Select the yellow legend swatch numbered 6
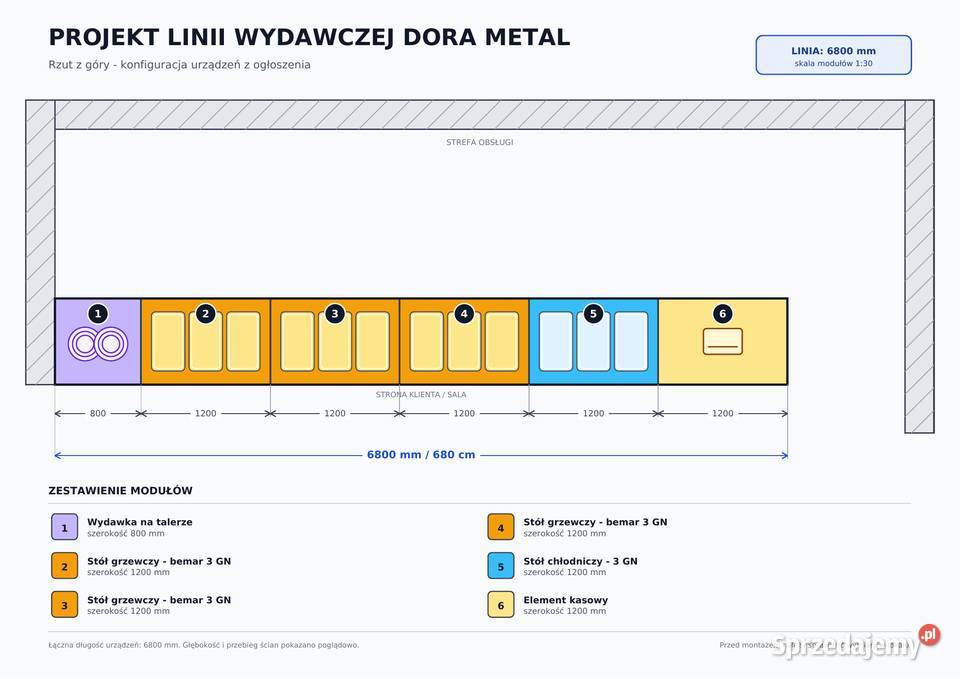 pyautogui.click(x=501, y=605)
